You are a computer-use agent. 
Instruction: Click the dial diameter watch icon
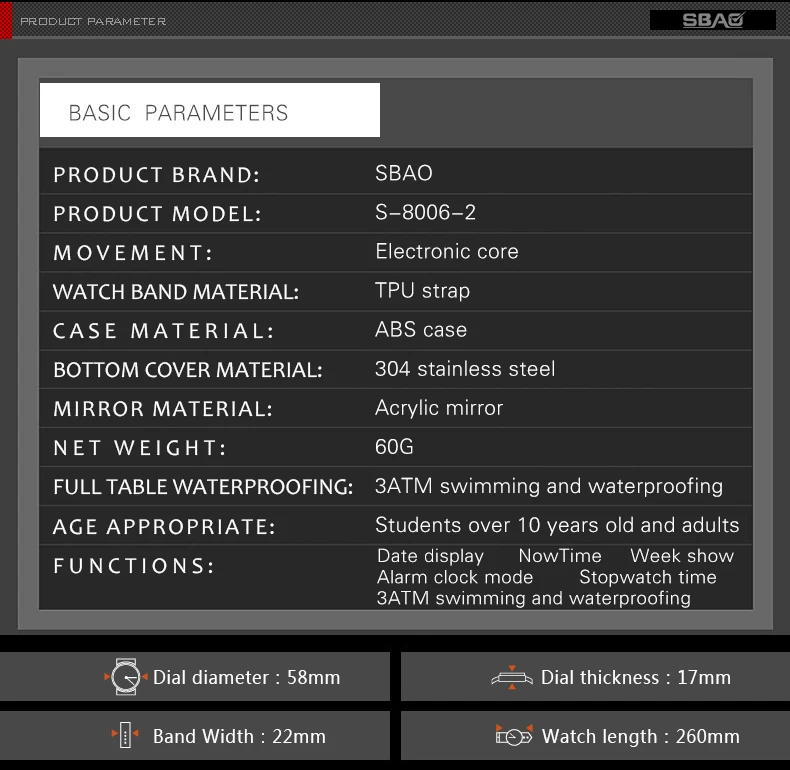tap(125, 677)
